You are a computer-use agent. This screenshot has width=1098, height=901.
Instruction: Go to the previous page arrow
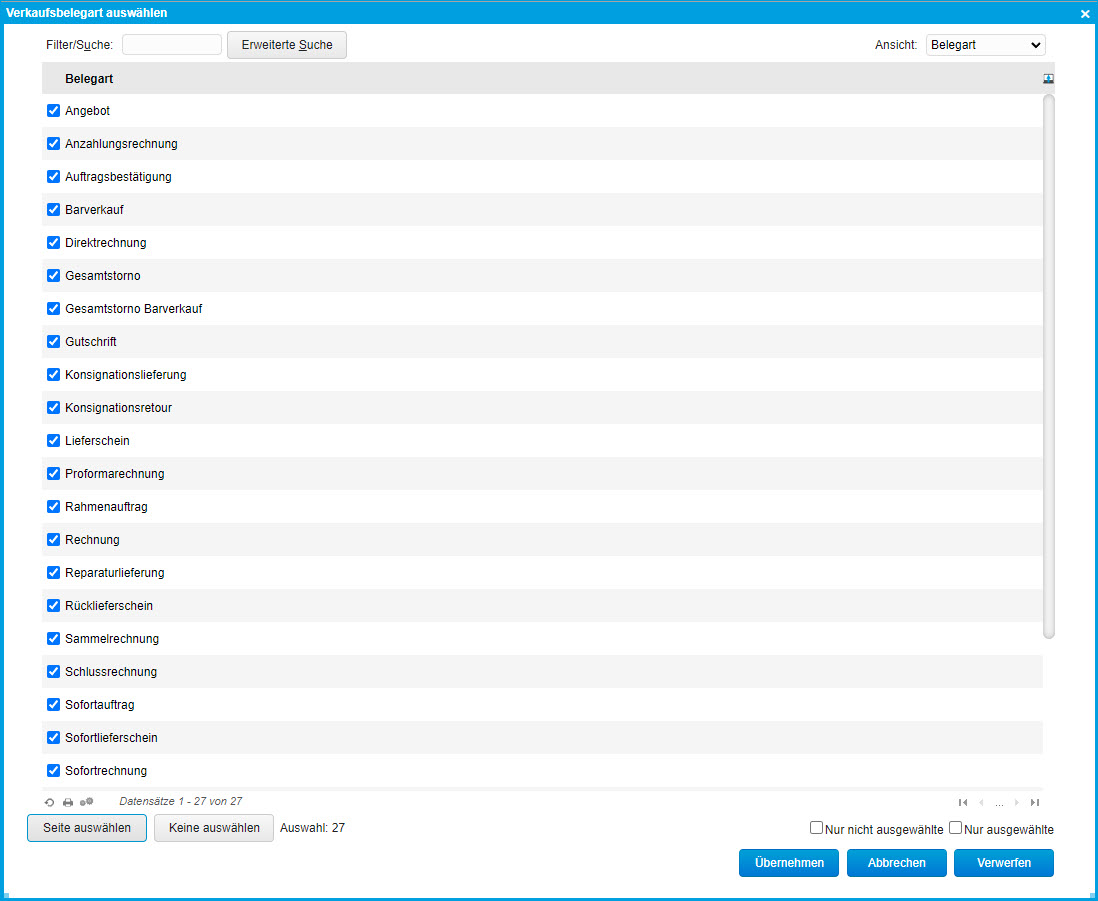tap(981, 802)
